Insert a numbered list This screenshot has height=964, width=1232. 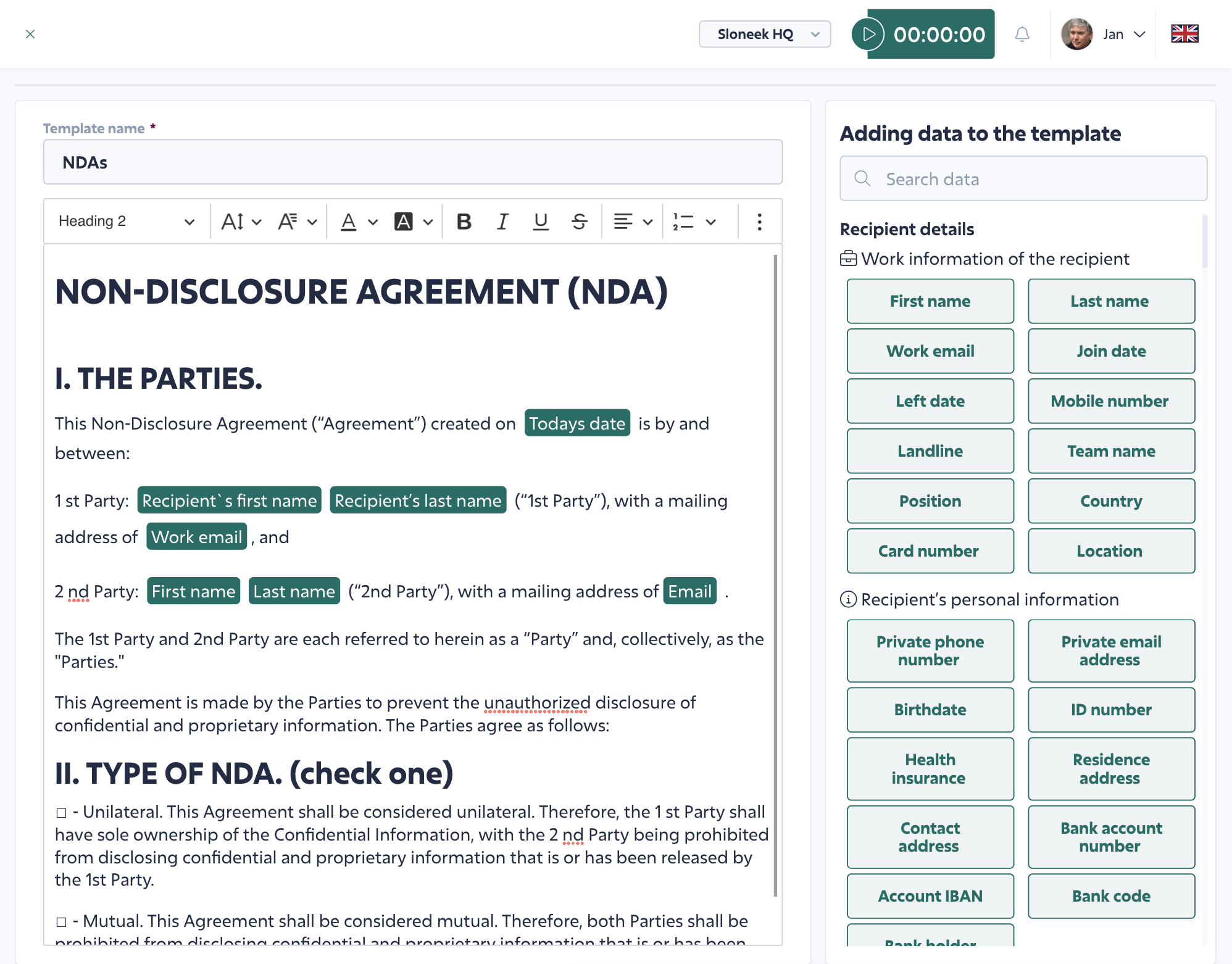coord(683,221)
